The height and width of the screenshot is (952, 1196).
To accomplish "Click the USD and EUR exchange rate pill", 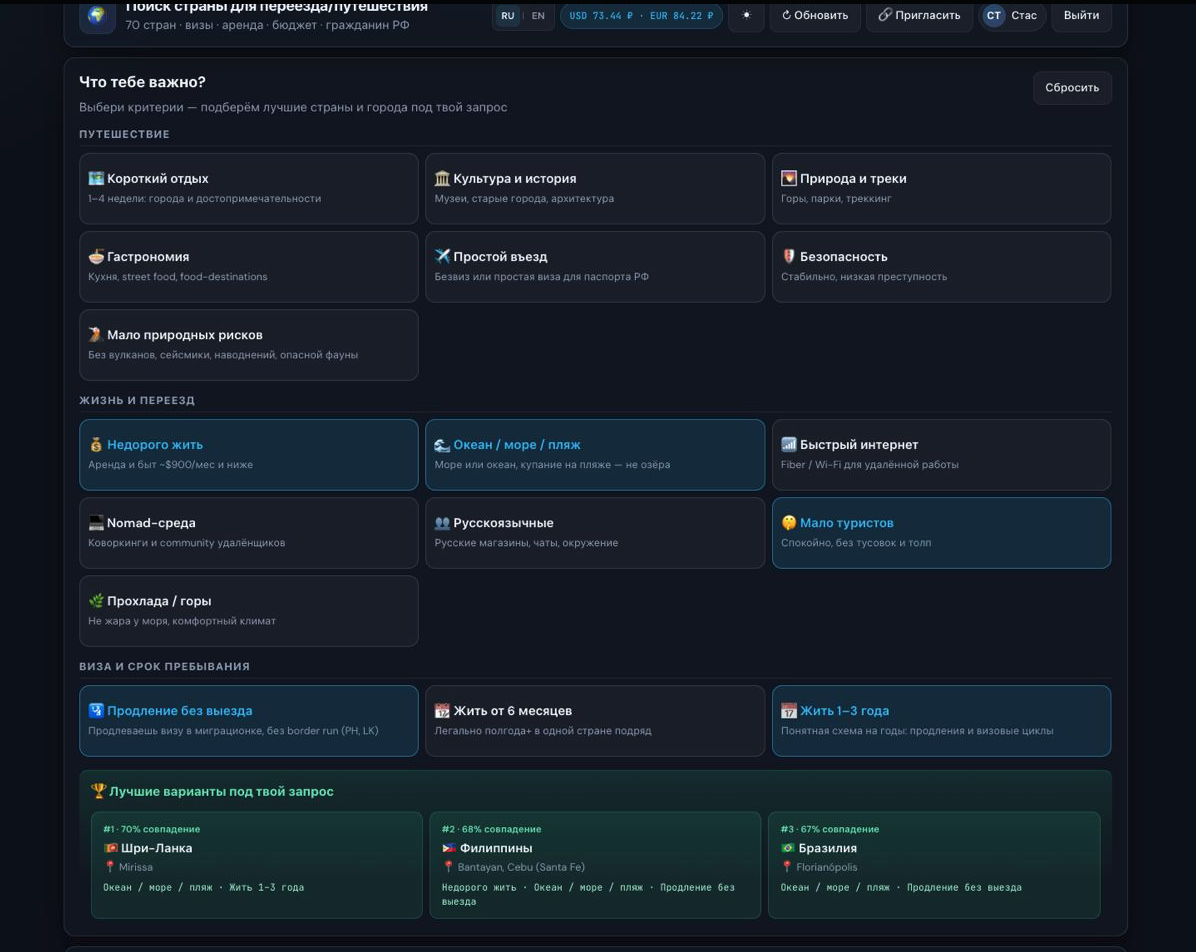I will 641,15.
